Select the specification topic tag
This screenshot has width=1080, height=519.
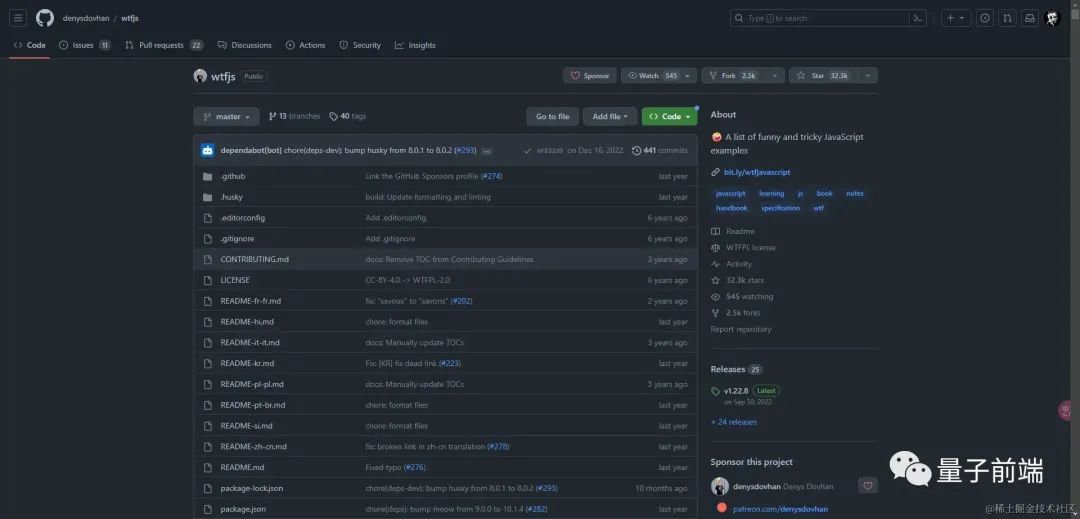(x=780, y=209)
